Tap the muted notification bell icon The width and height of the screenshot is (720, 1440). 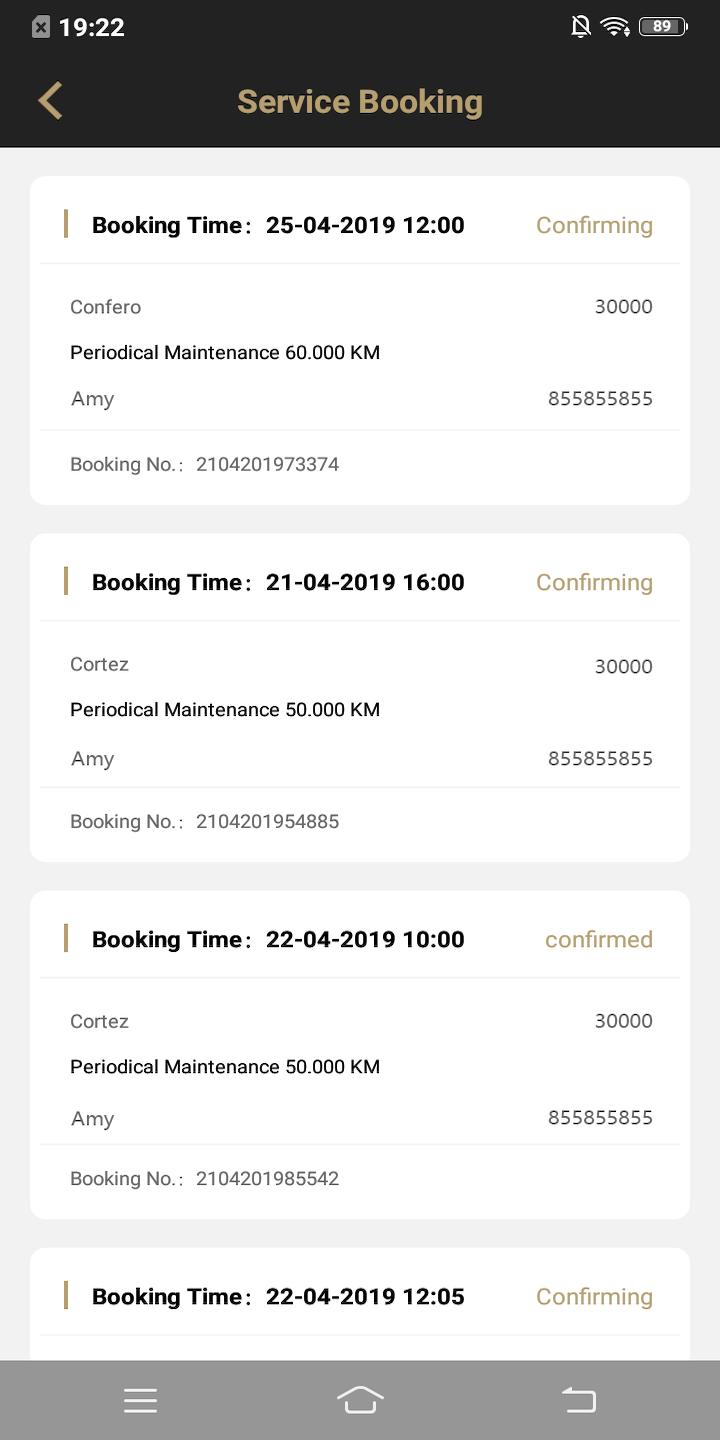click(580, 27)
